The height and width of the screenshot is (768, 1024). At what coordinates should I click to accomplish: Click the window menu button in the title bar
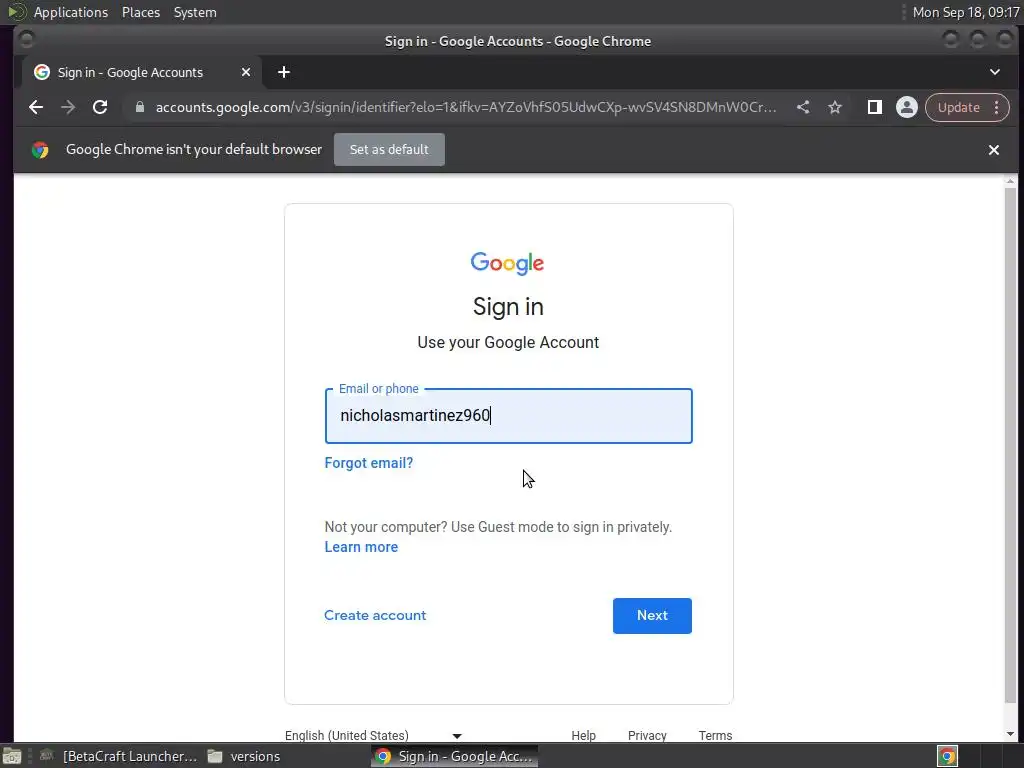click(26, 40)
